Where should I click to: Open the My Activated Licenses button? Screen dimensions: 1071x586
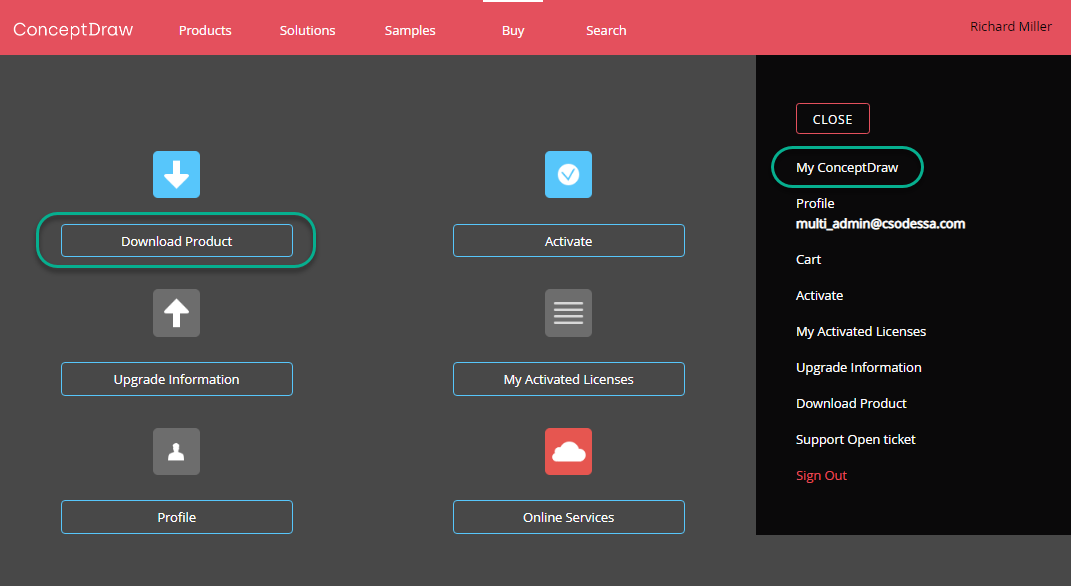tap(568, 379)
